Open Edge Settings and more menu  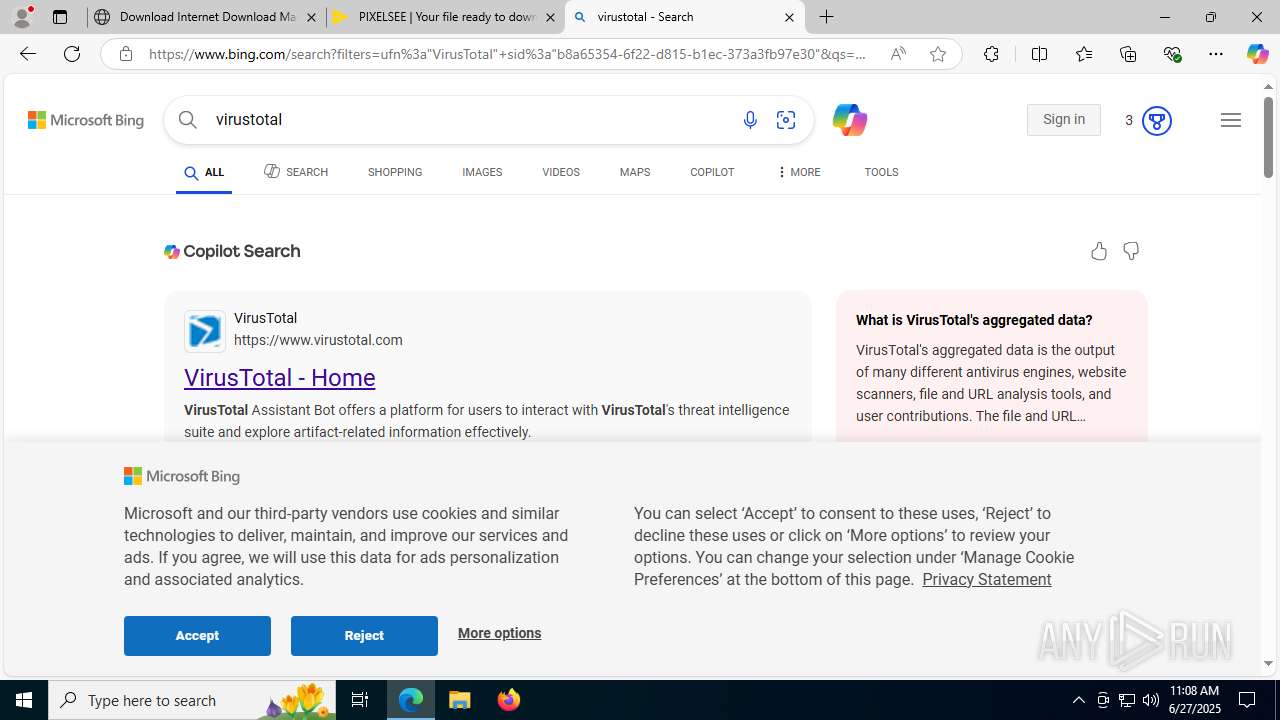click(x=1216, y=54)
